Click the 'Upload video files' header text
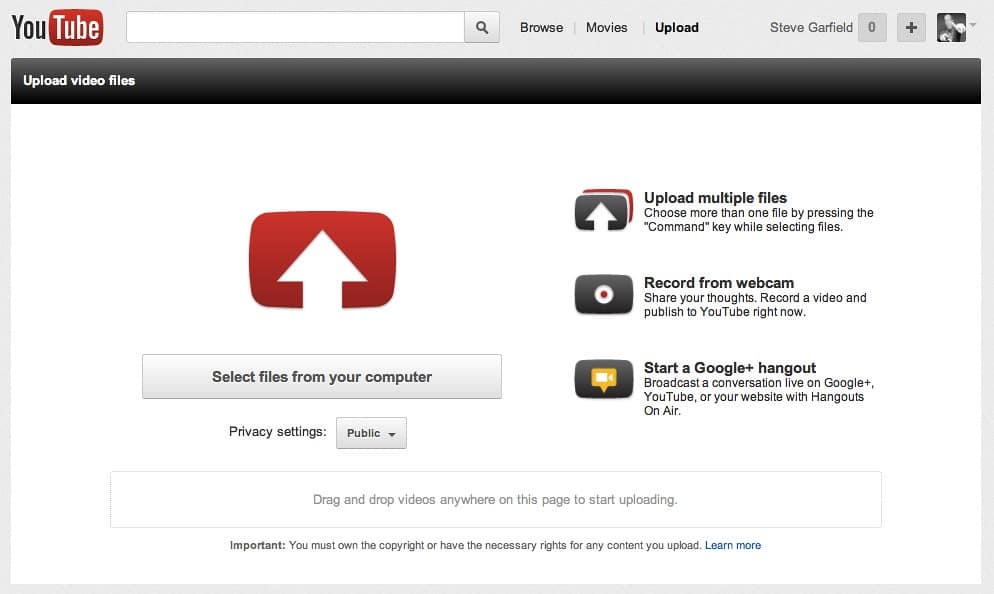 coord(79,81)
